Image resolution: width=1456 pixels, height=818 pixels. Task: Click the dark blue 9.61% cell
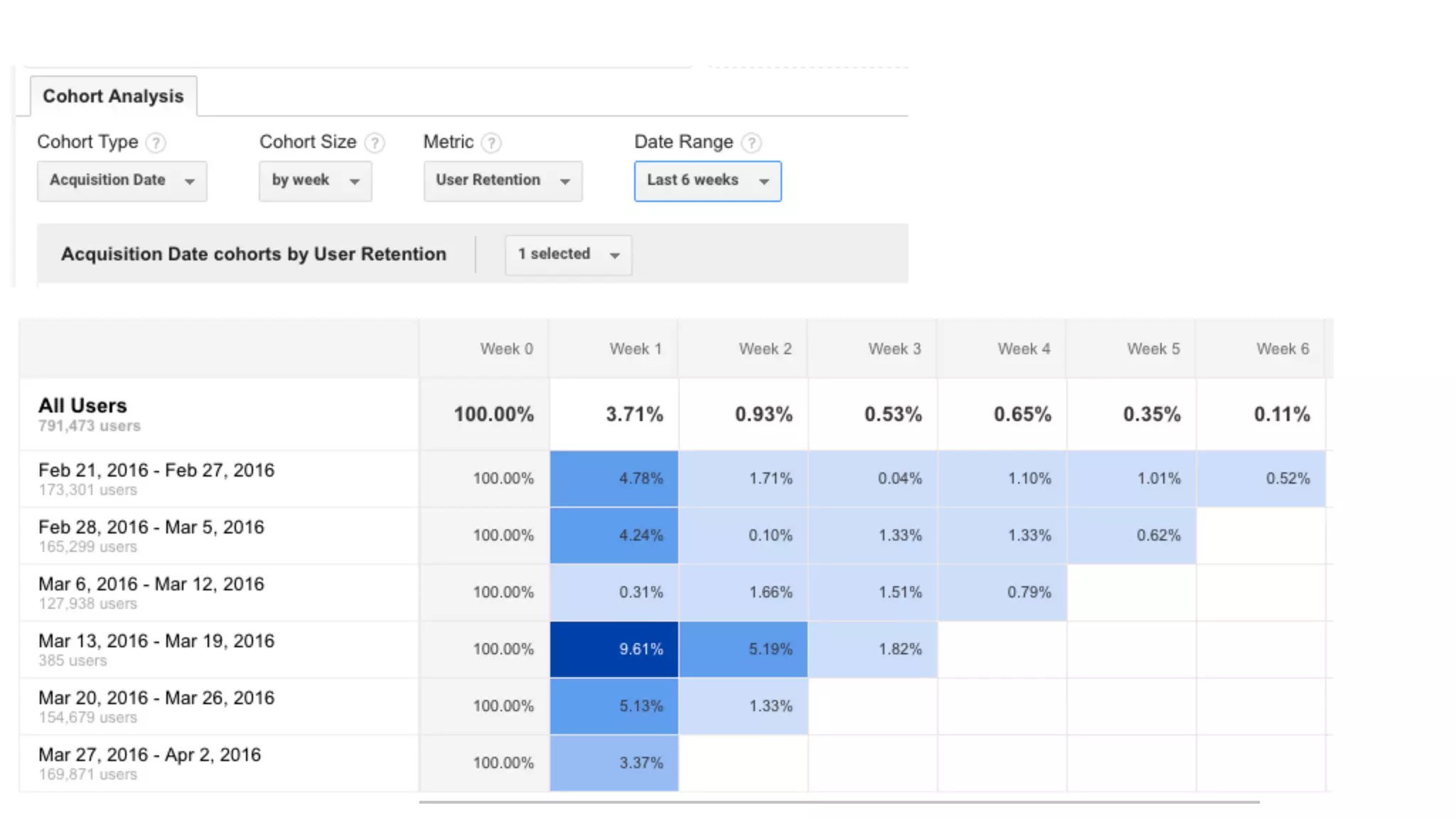click(614, 649)
